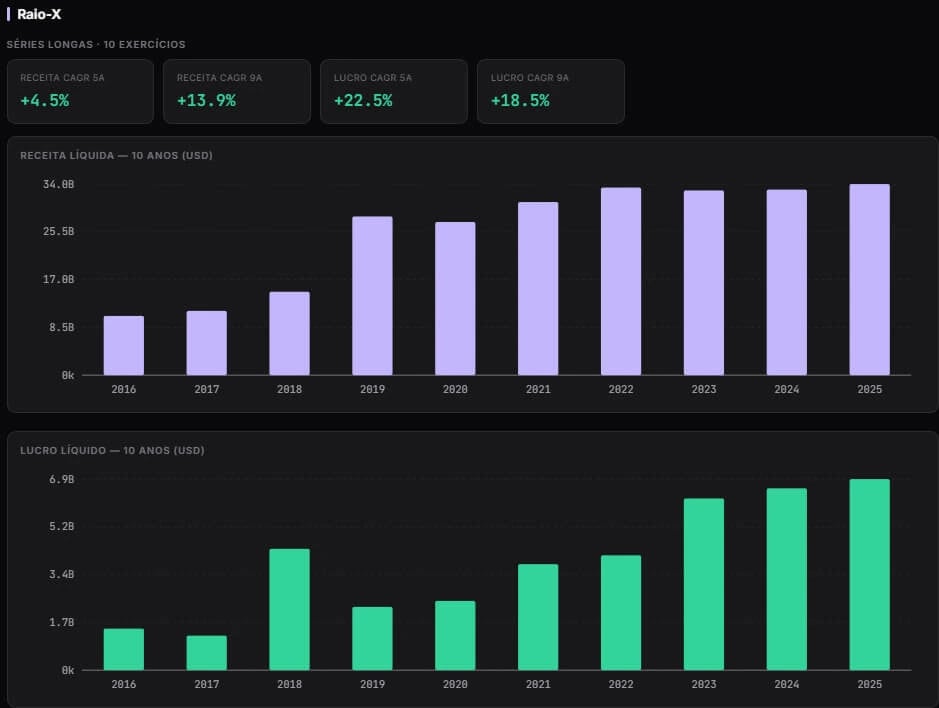
Task: Select the 2016 bar in revenue chart
Action: coord(124,346)
